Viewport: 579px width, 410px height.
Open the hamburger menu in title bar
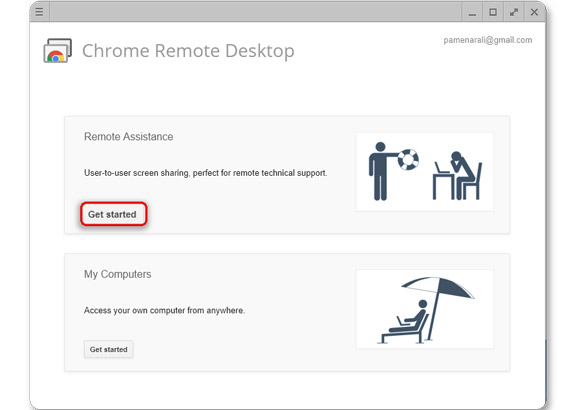click(39, 12)
